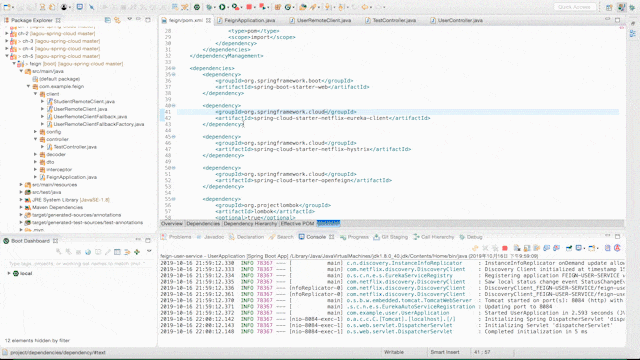This screenshot has height=360, width=640.
Task: Click the Relaunch (red square with arrow) icon
Action: click(262, 7)
